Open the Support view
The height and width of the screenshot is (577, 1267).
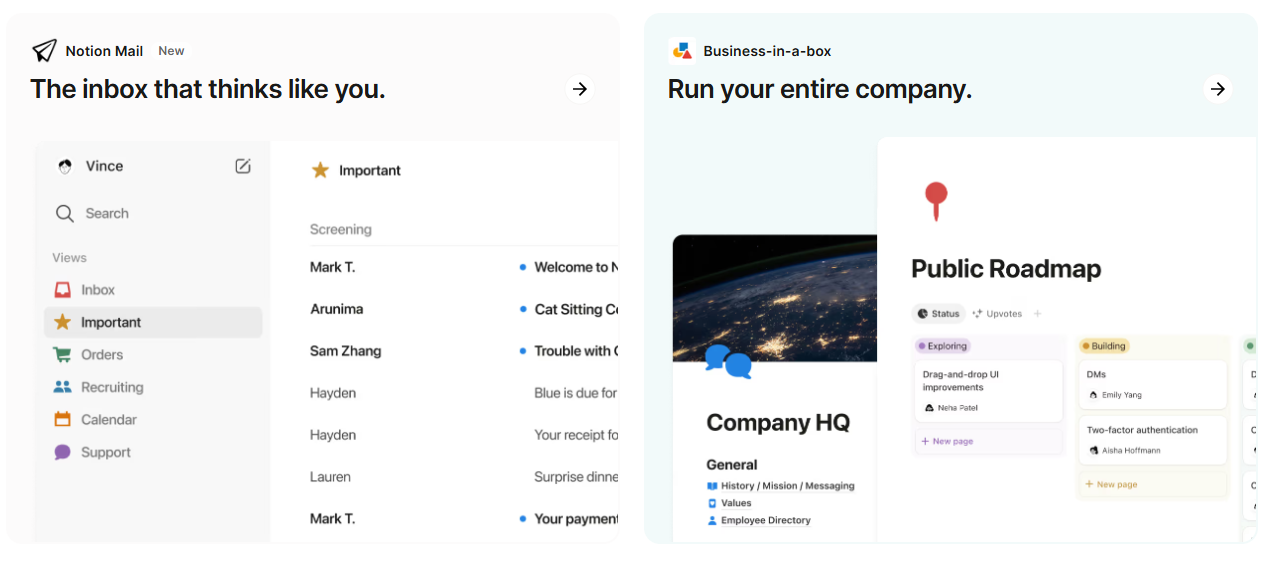tap(105, 452)
